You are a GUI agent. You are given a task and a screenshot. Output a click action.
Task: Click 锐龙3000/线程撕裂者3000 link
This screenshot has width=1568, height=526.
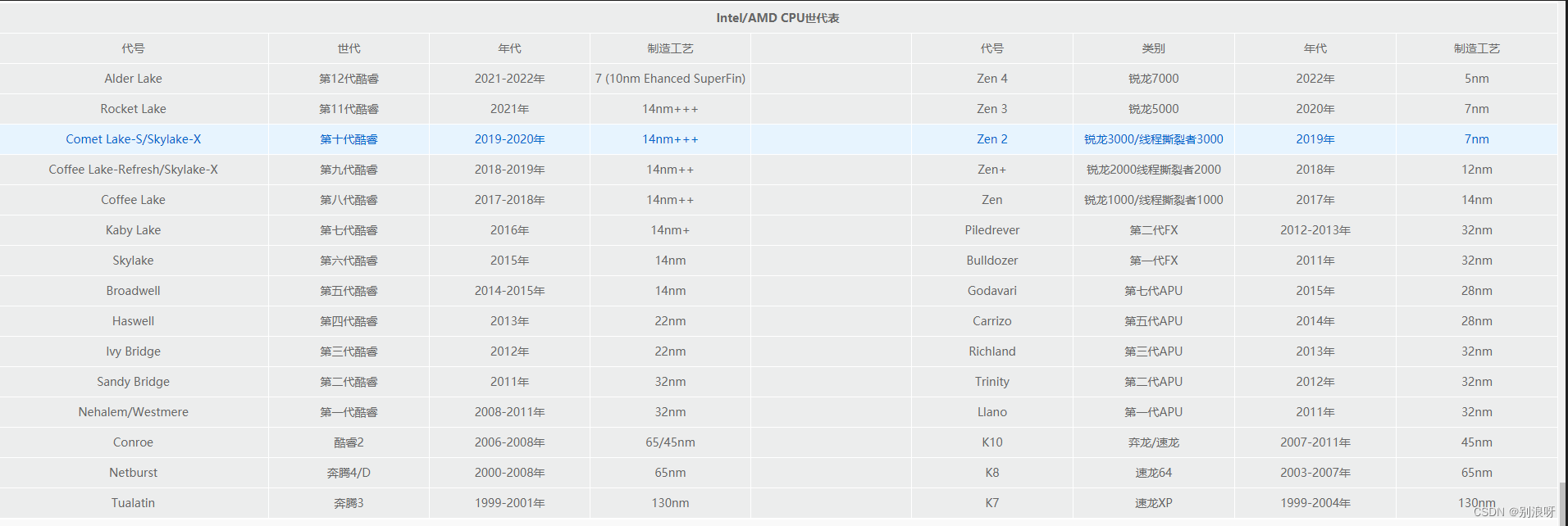pos(1153,139)
